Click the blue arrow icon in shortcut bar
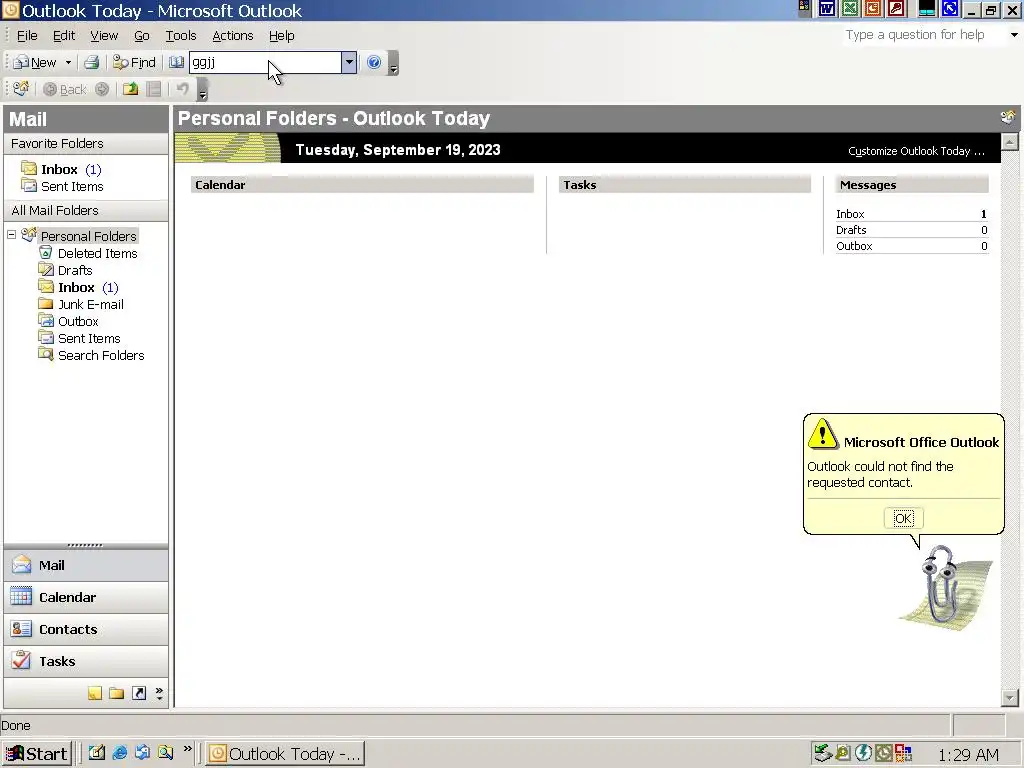This screenshot has height=768, width=1024. [x=950, y=8]
